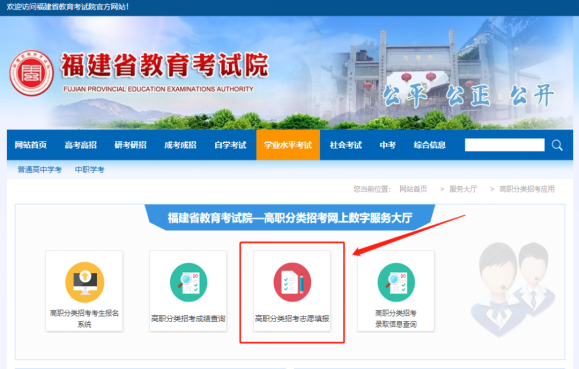Open the 高职分类招考成绩查询 magnifier icon
This screenshot has width=579, height=369.
coord(188,282)
